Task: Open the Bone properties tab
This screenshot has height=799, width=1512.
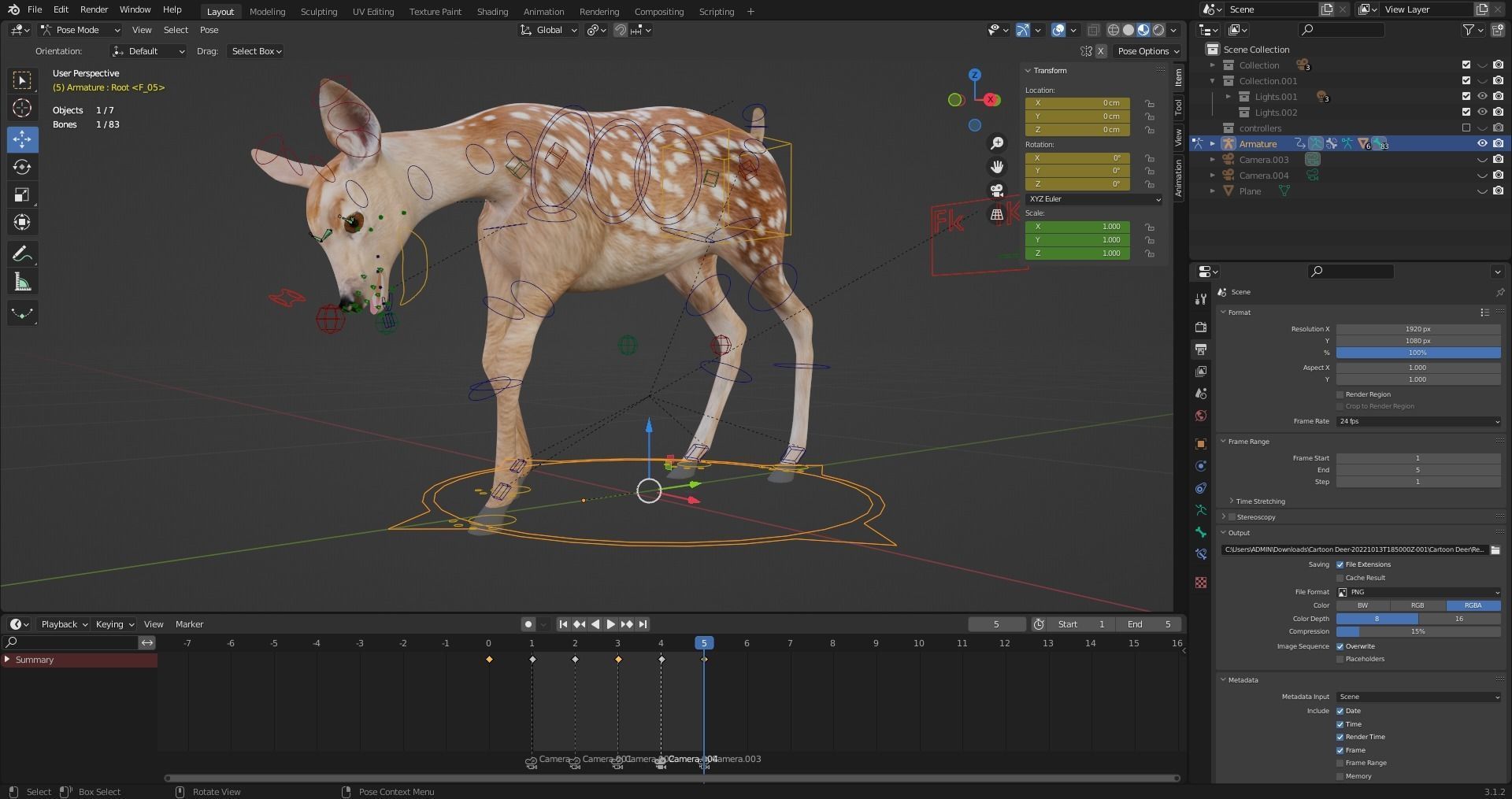Action: [x=1201, y=532]
